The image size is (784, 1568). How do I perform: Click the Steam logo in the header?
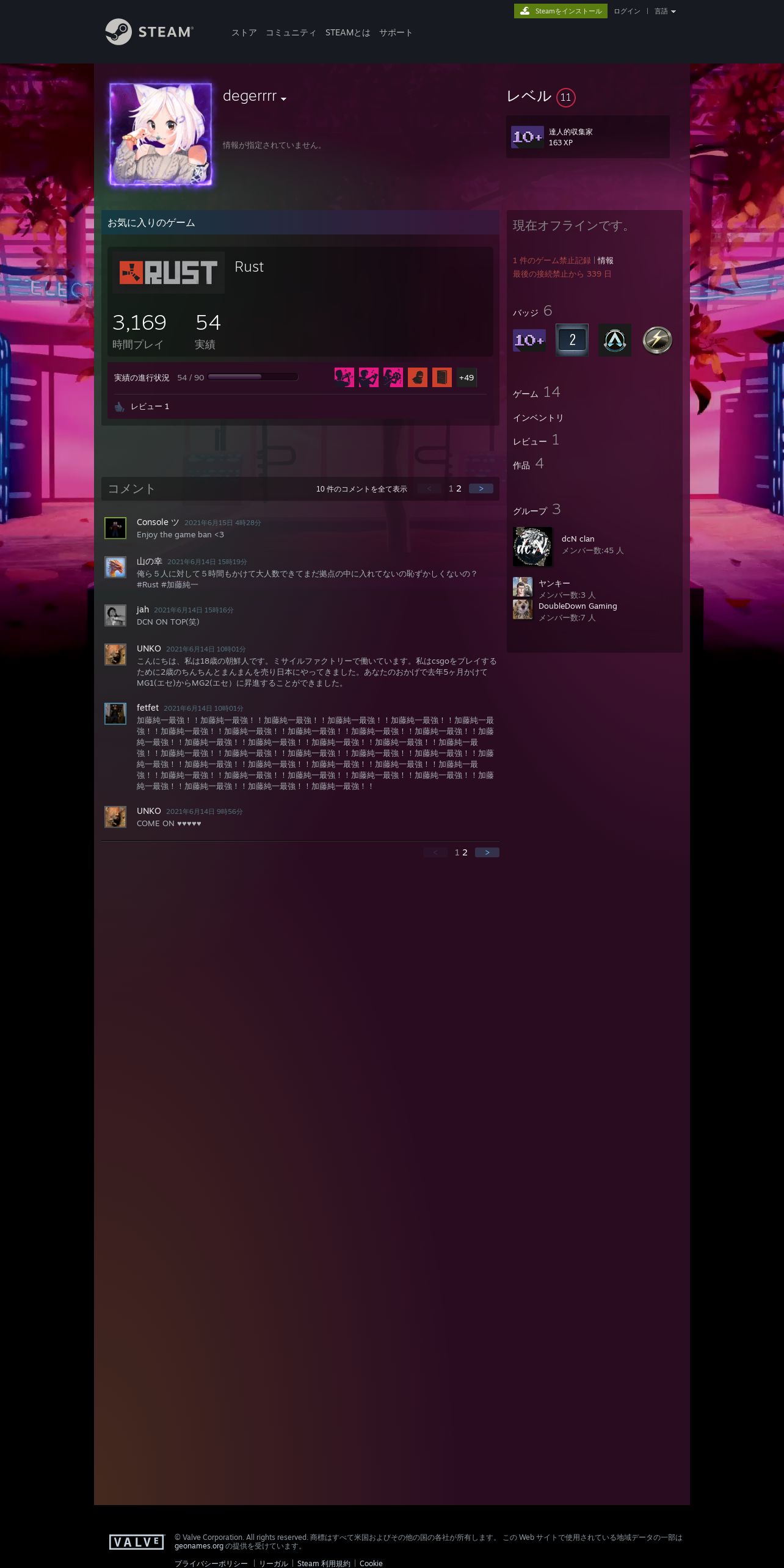click(x=149, y=32)
